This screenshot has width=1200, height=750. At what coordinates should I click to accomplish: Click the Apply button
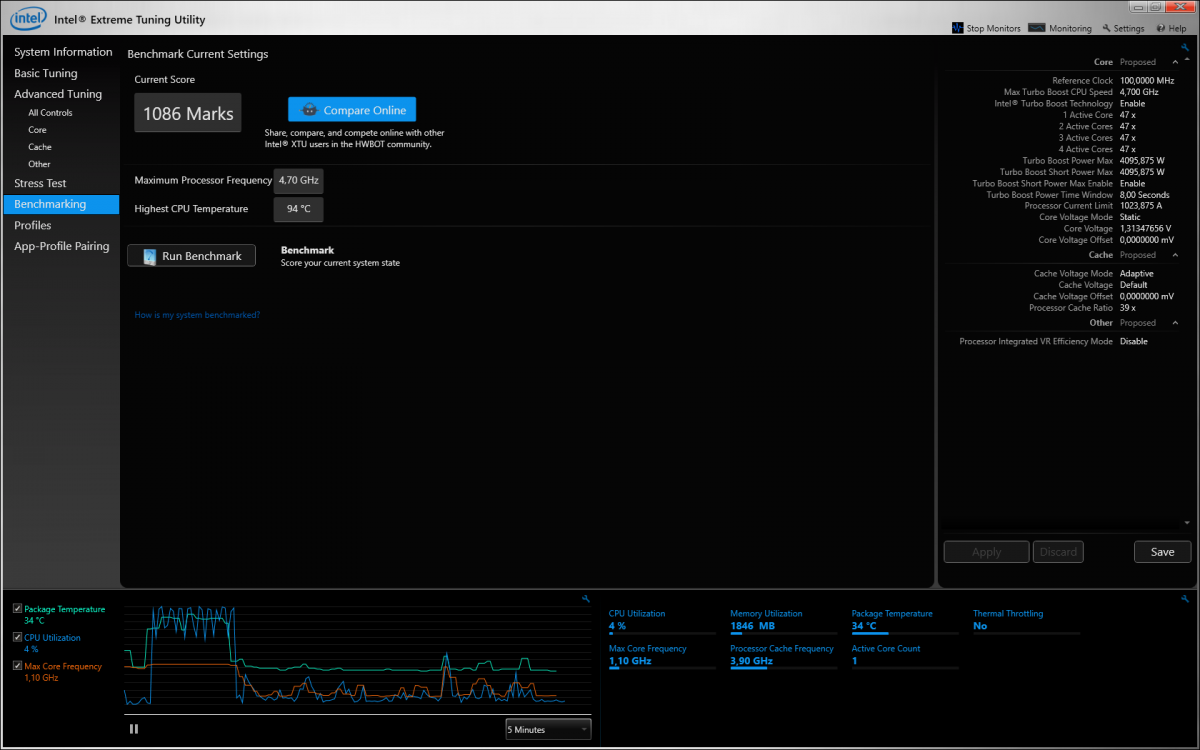click(x=986, y=552)
